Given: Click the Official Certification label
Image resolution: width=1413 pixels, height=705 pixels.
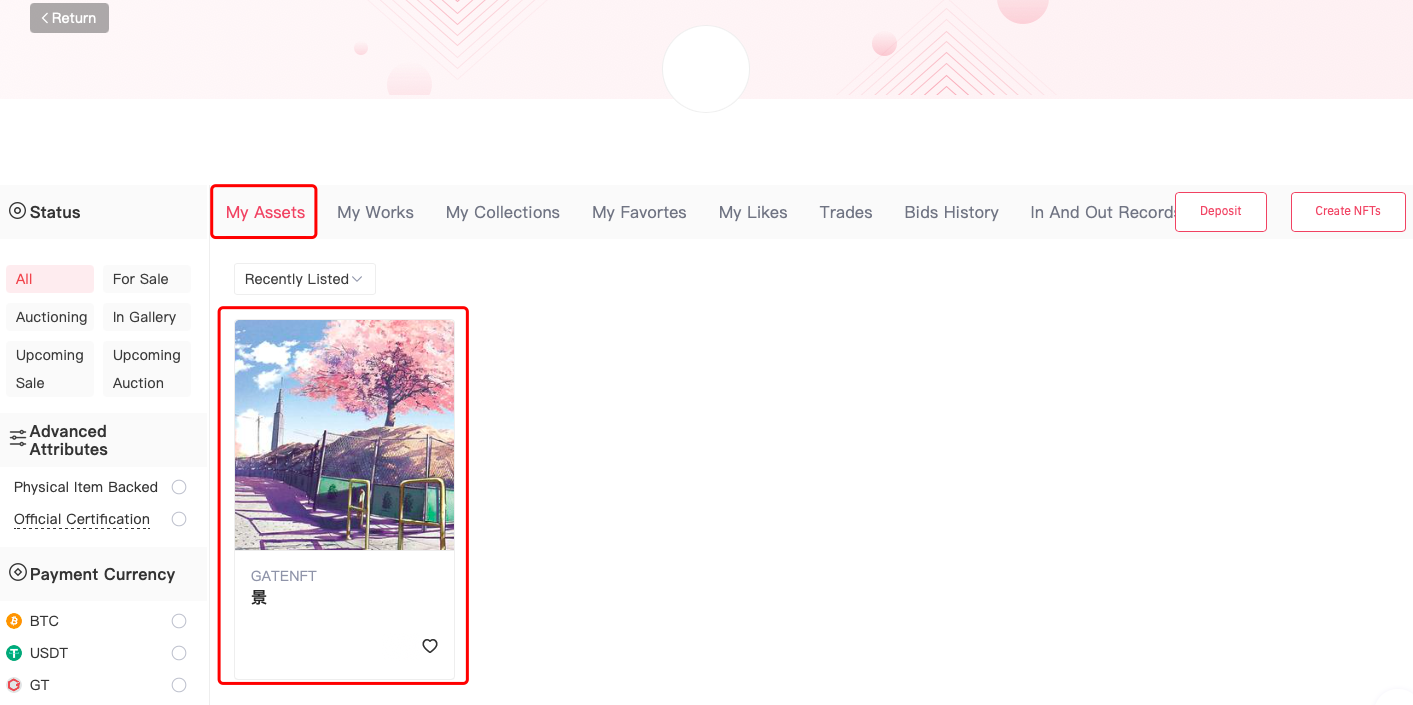Looking at the screenshot, I should tap(82, 519).
